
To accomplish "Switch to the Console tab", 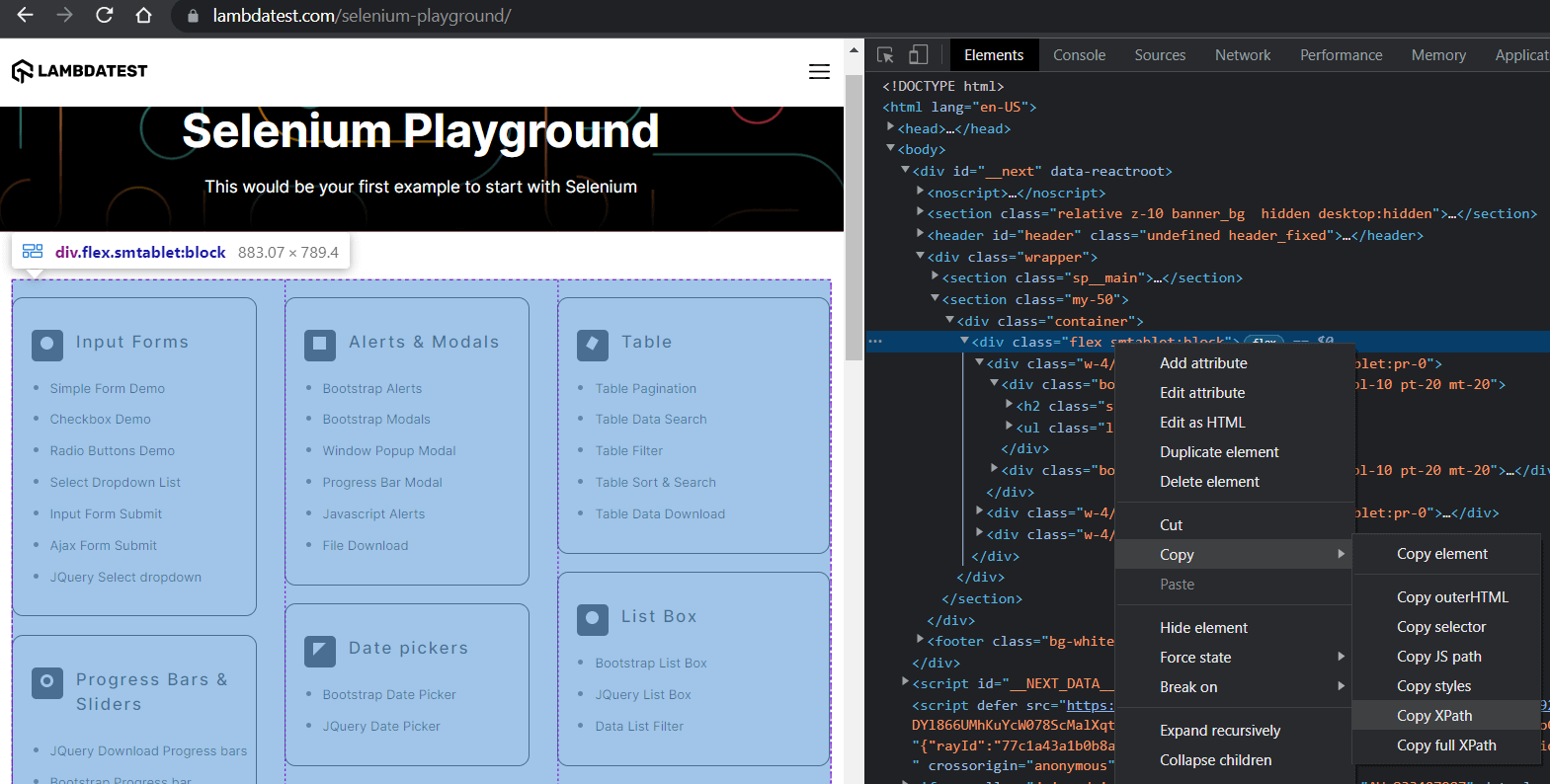I will [x=1079, y=55].
